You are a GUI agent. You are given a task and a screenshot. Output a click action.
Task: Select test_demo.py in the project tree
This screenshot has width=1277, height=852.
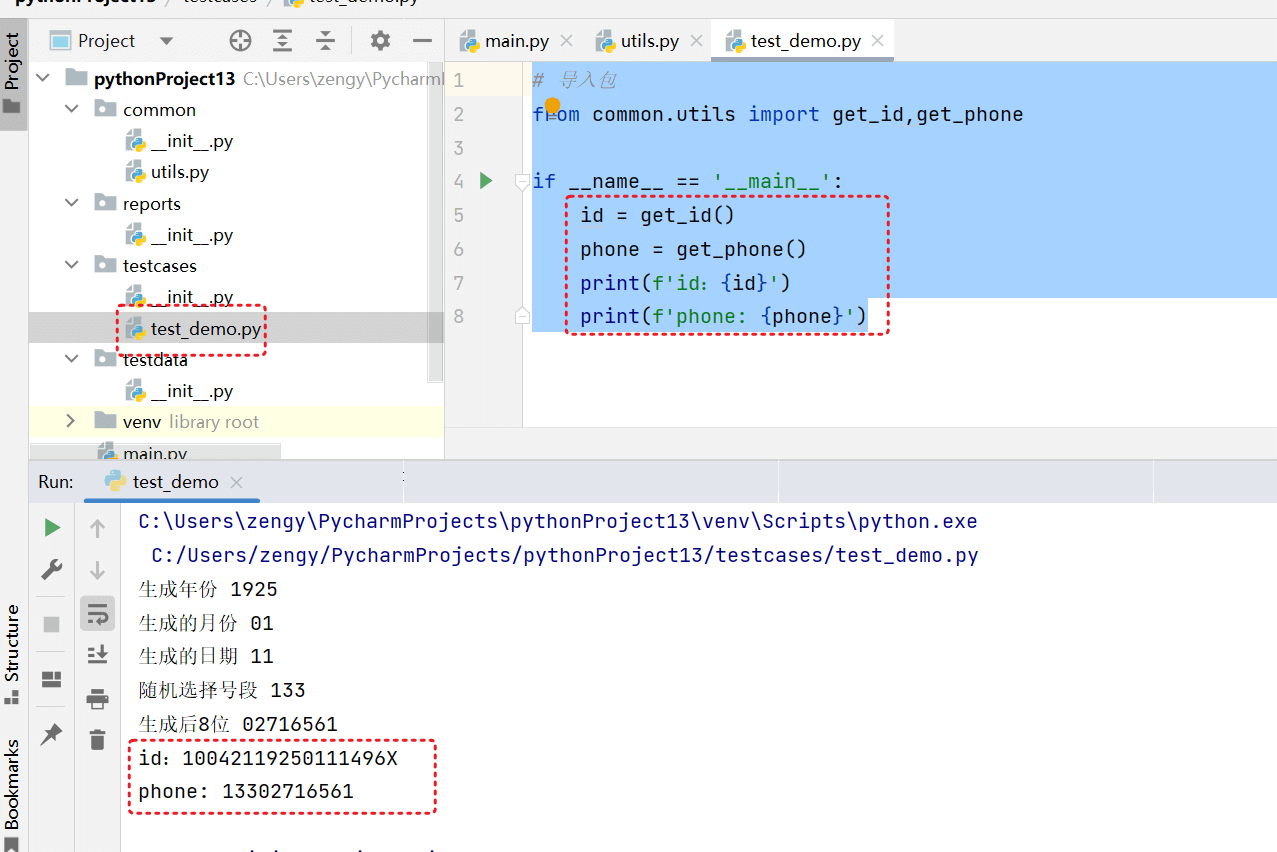tap(194, 328)
